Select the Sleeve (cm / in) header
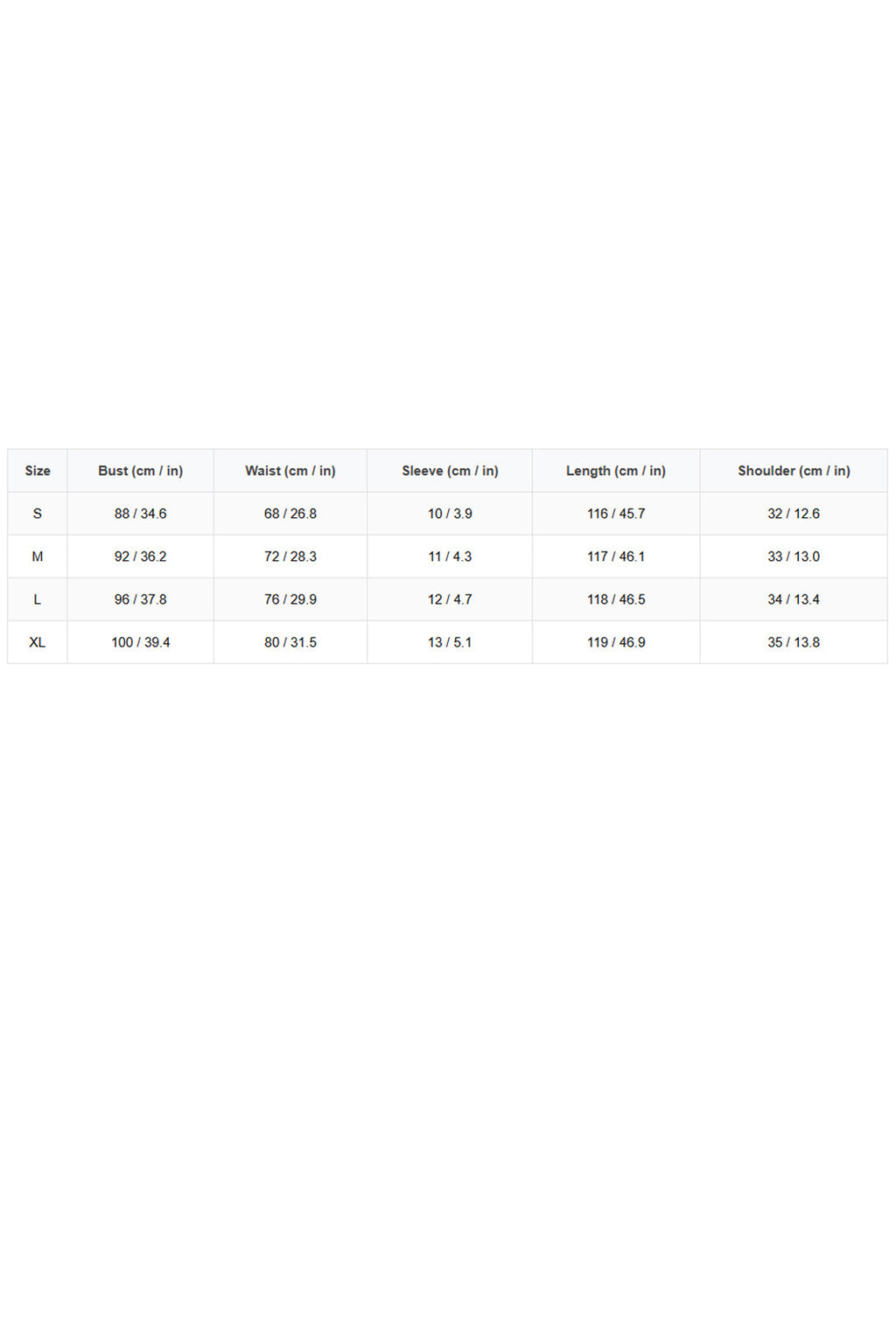 (x=450, y=471)
